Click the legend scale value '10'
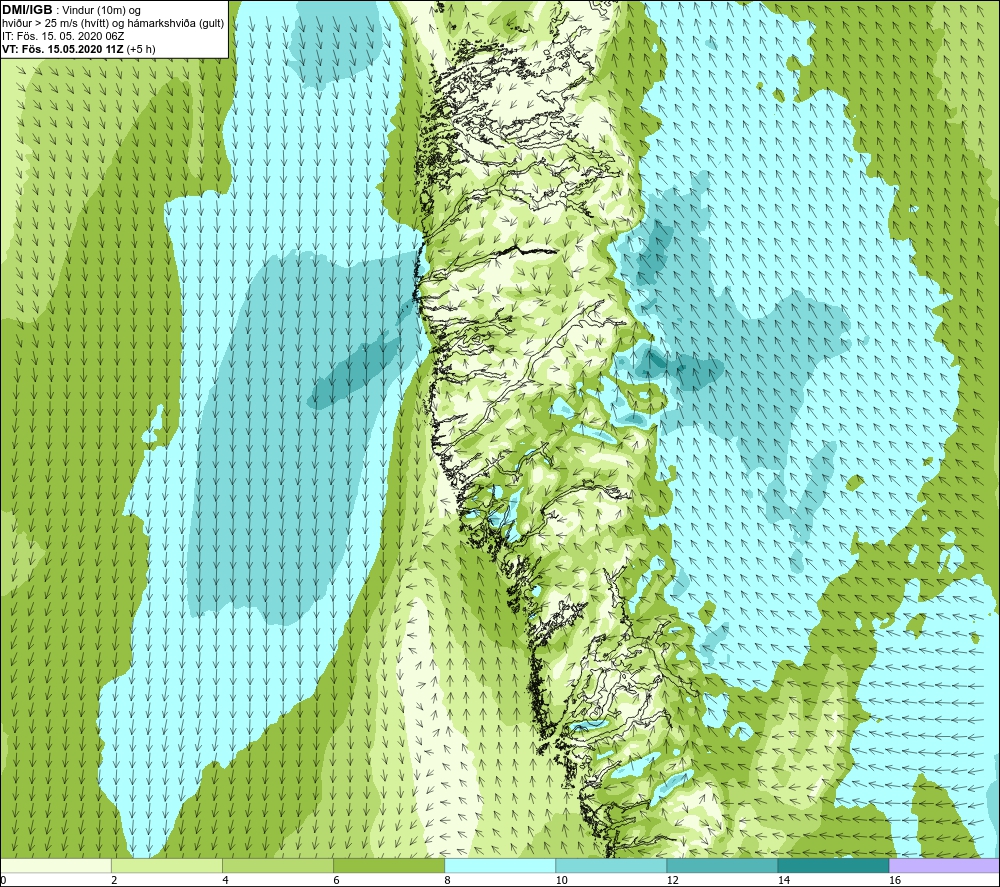 pos(561,881)
